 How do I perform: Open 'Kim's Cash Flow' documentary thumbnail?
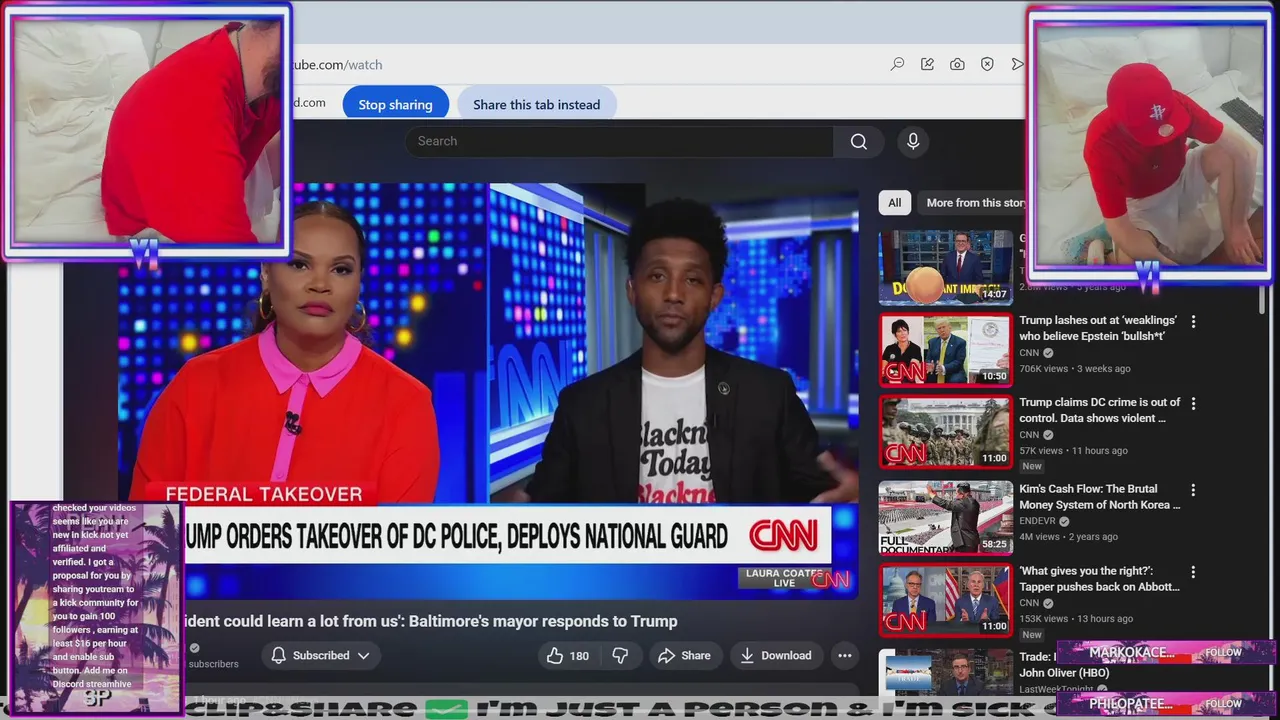click(945, 518)
